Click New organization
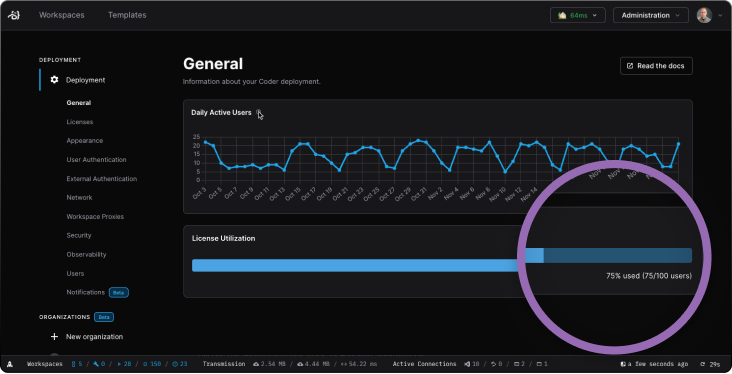Image resolution: width=732 pixels, height=374 pixels. click(94, 337)
